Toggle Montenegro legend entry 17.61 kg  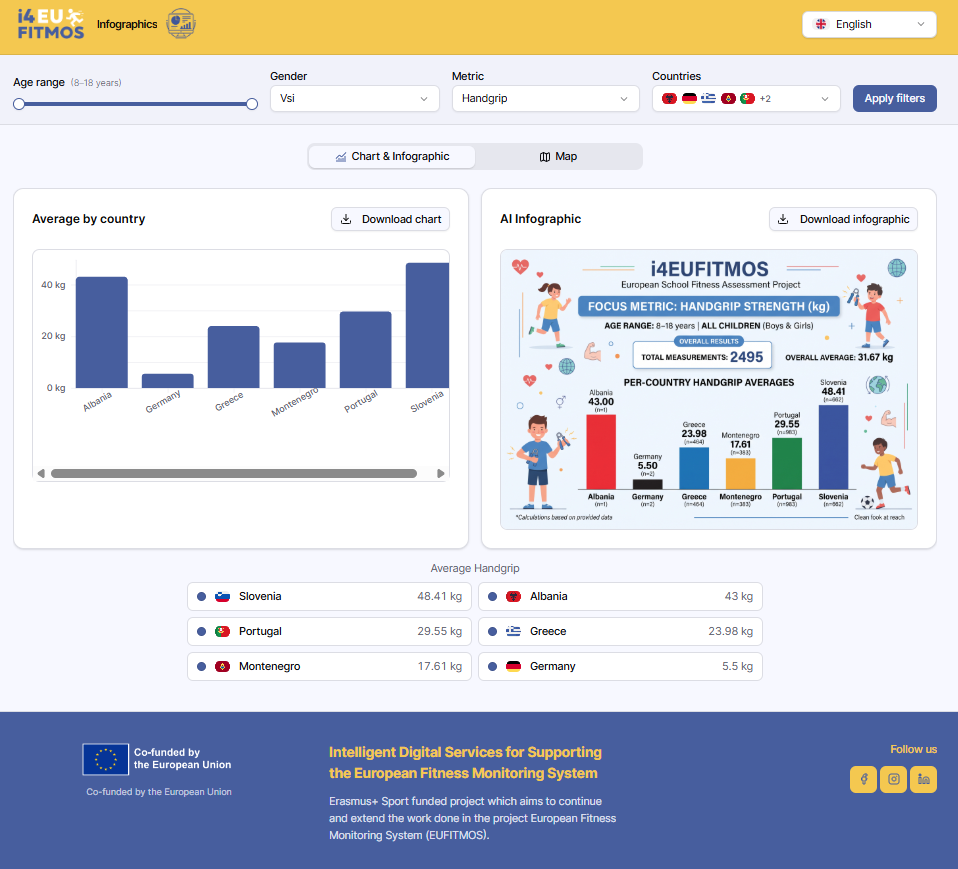pyautogui.click(x=329, y=666)
